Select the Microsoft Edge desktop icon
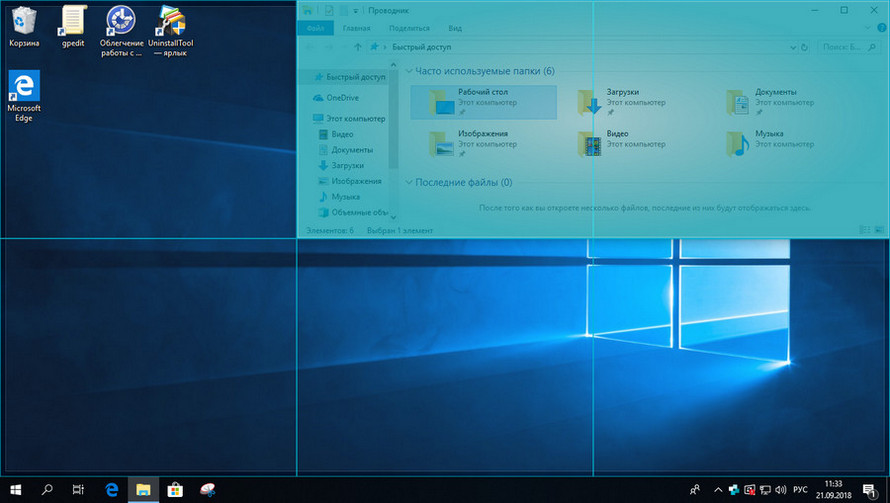Screen dimensions: 890x503 pos(24,88)
